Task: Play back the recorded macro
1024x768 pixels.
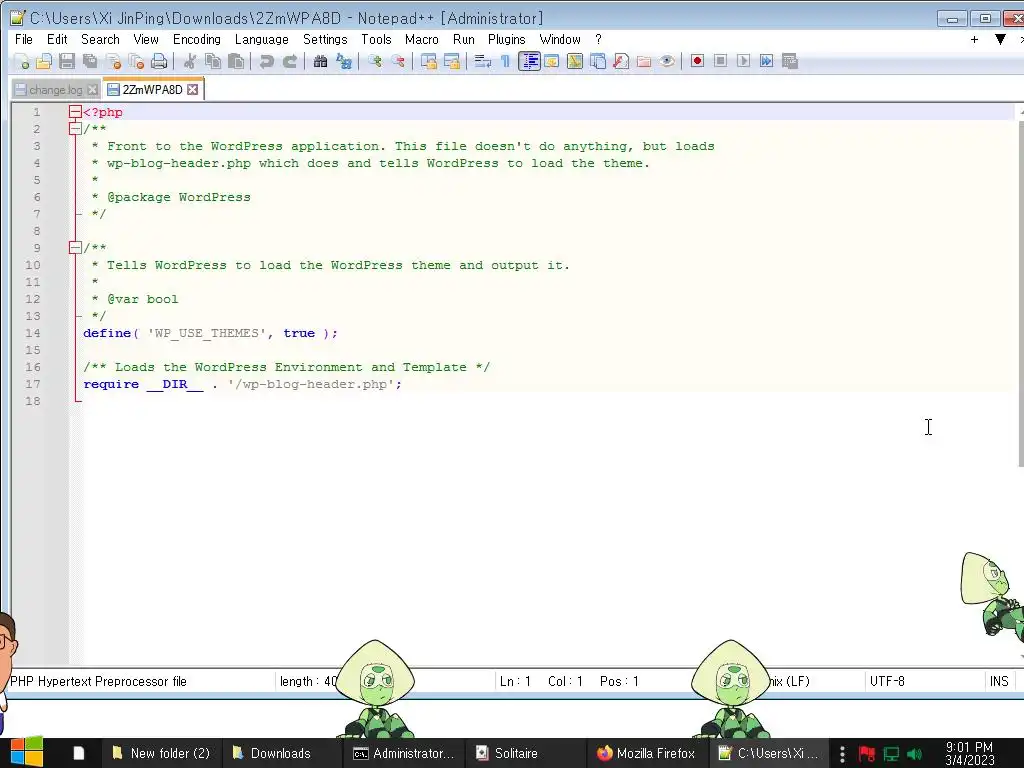Action: 743,61
